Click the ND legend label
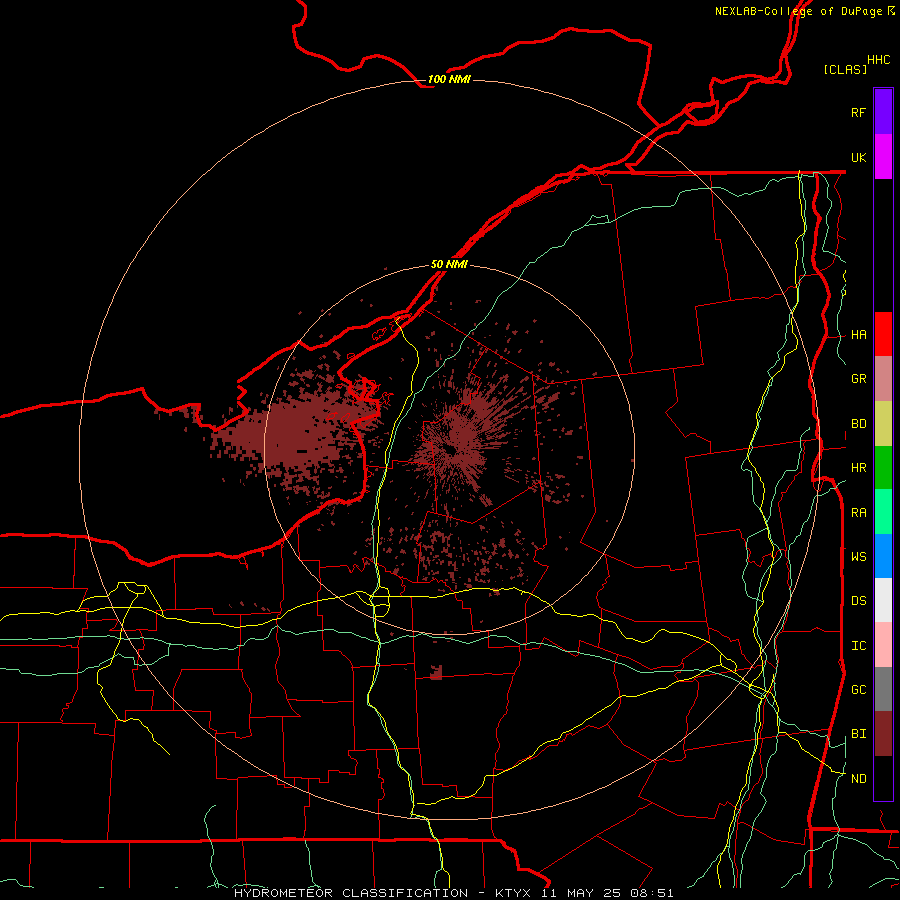Viewport: 900px width, 900px height. coord(858,779)
